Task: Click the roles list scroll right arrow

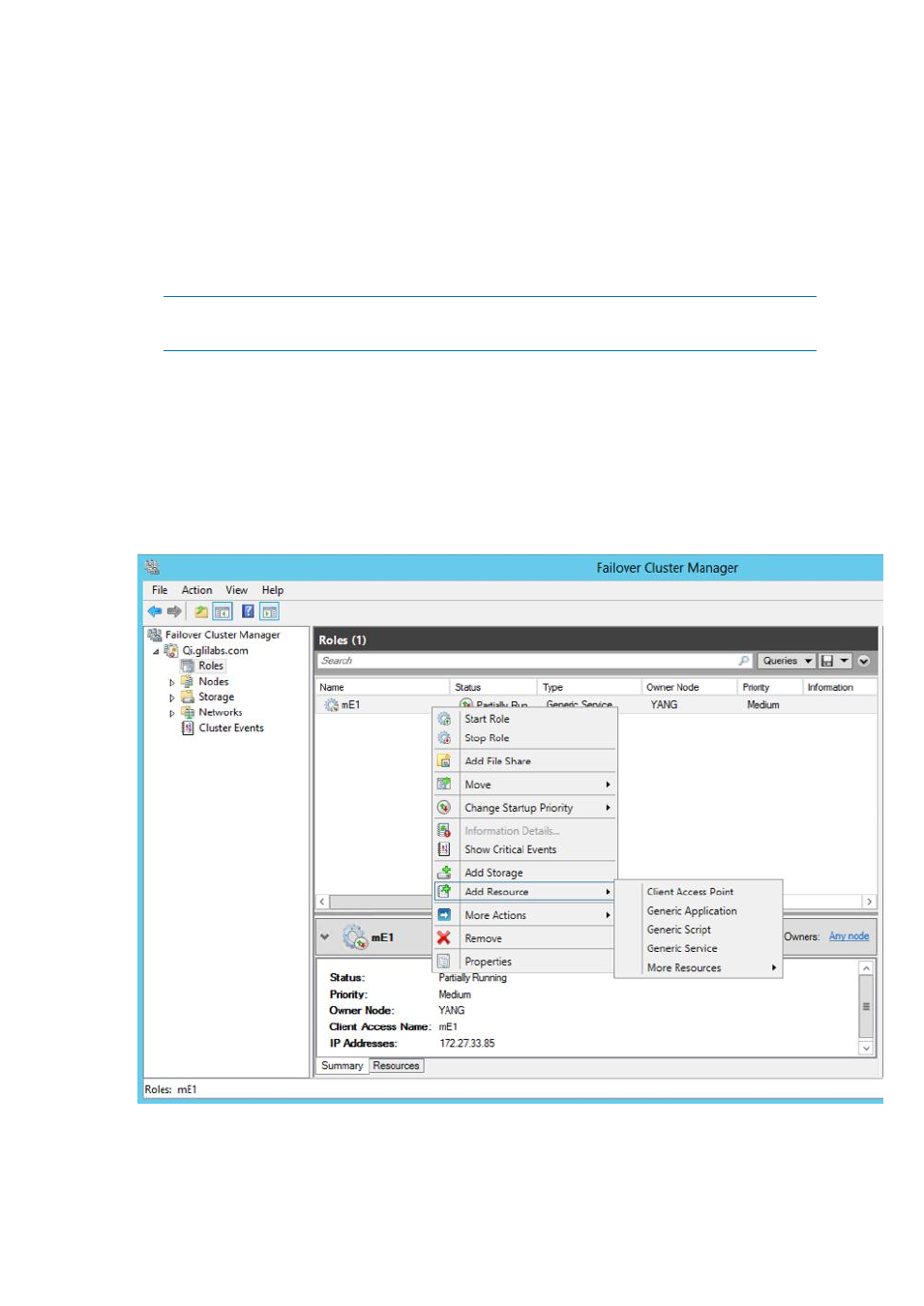Action: click(x=869, y=902)
